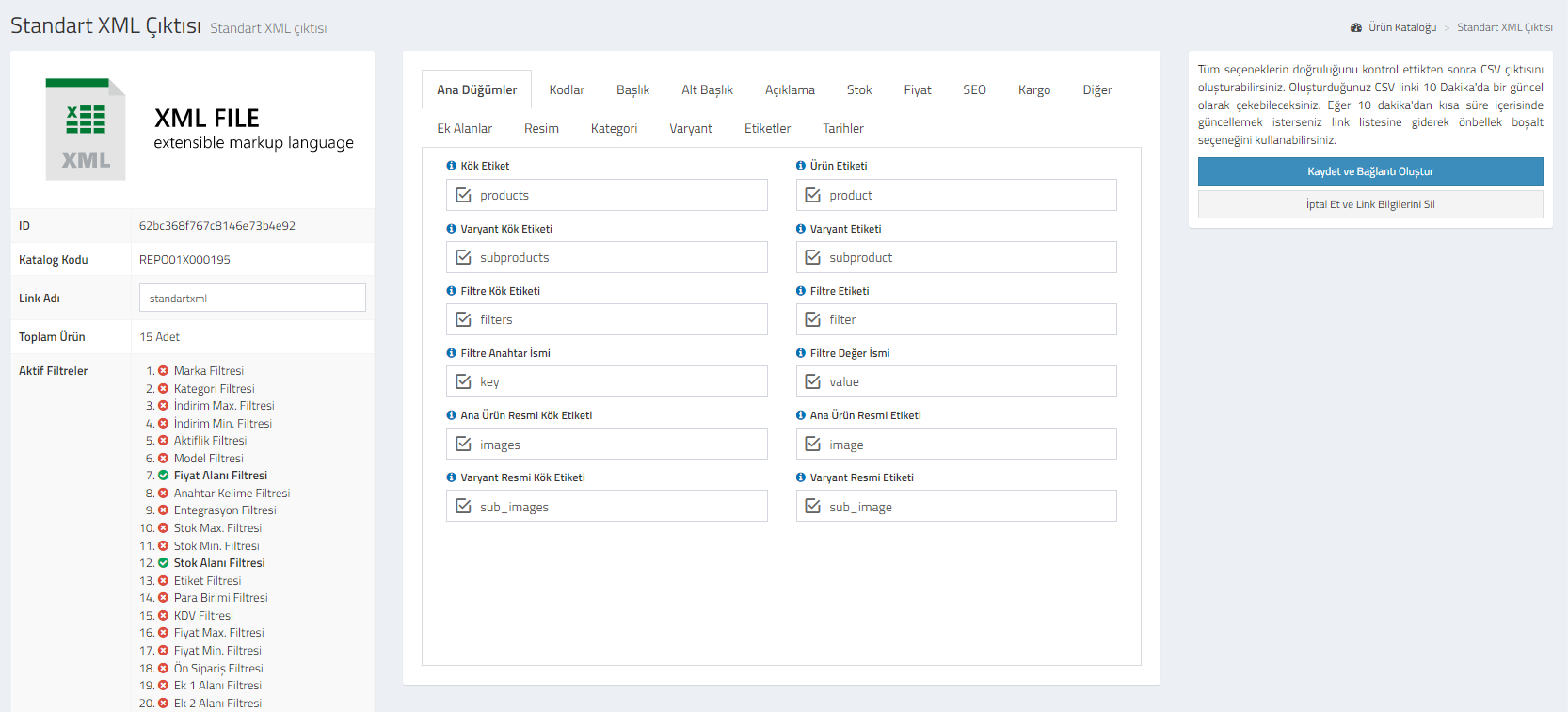Select the Stok tab
1568x712 pixels.
point(859,89)
